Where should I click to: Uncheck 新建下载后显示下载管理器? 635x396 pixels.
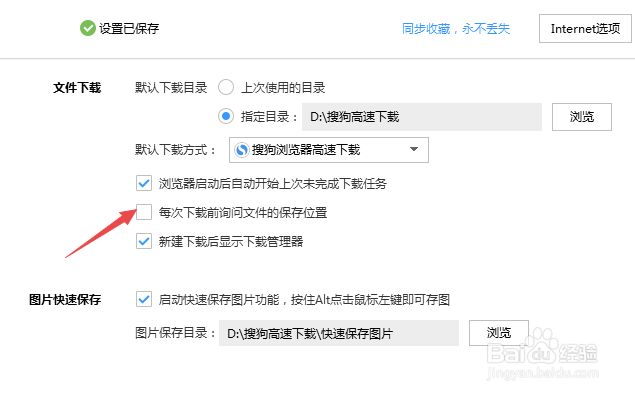pyautogui.click(x=144, y=241)
